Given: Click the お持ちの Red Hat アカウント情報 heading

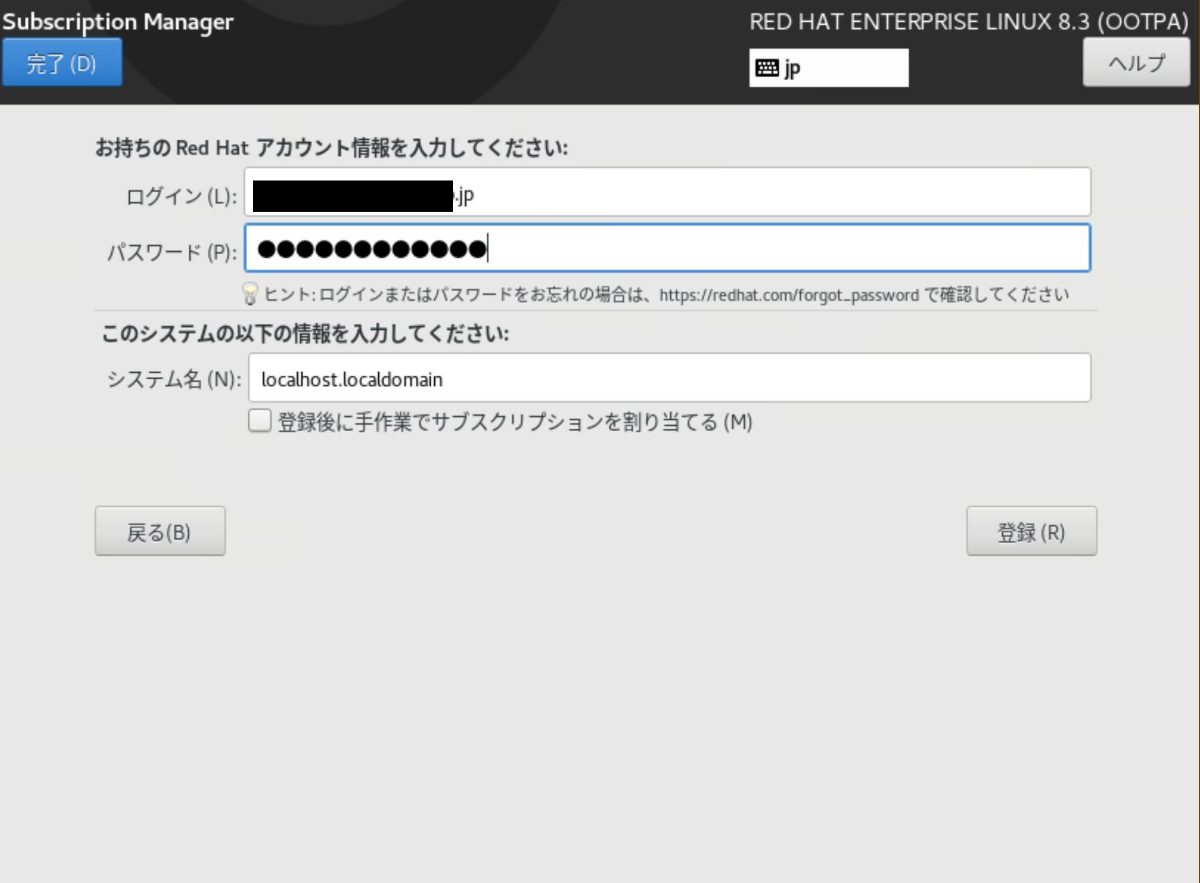Looking at the screenshot, I should coord(331,148).
